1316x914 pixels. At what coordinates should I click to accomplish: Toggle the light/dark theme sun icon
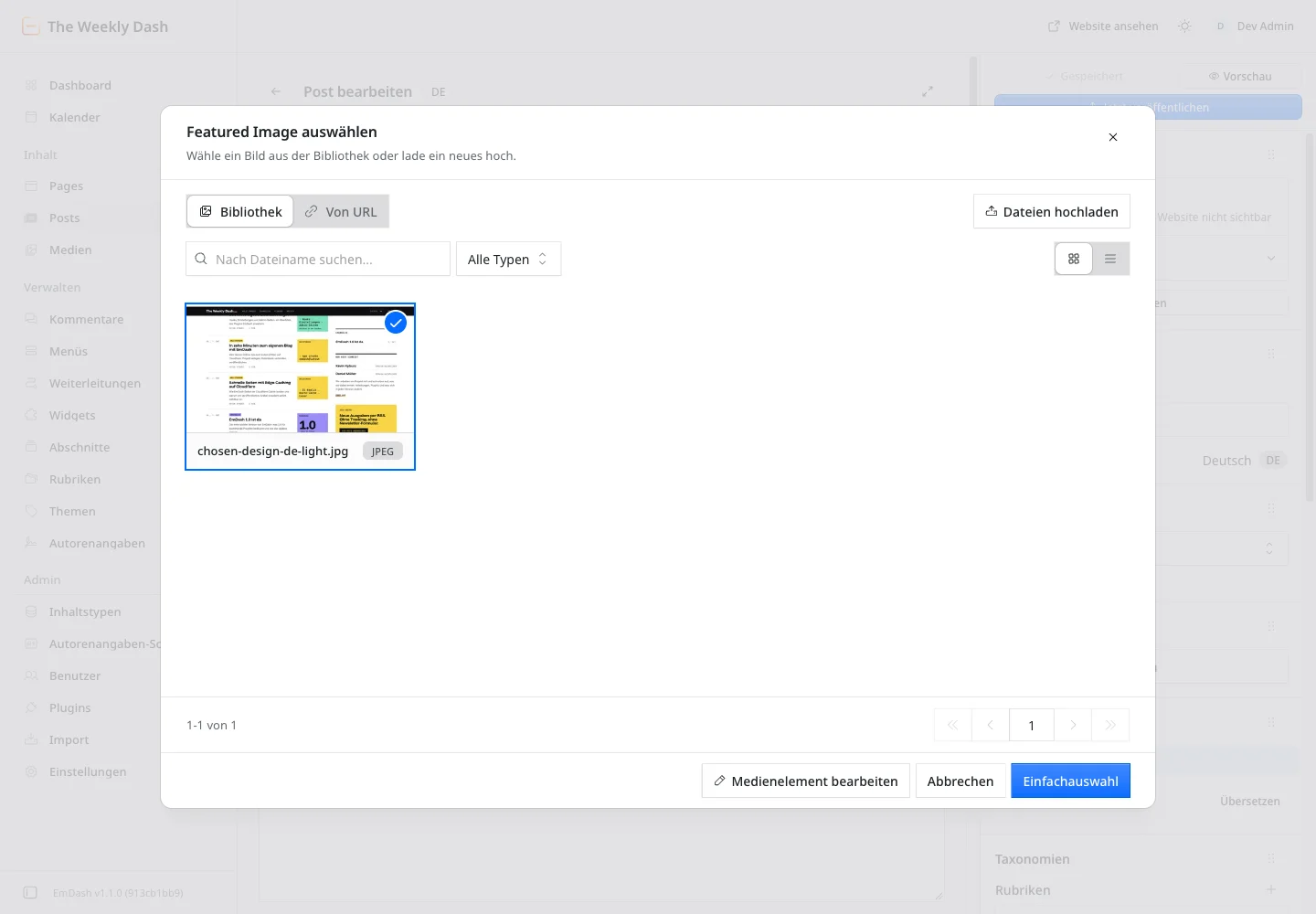tap(1184, 27)
